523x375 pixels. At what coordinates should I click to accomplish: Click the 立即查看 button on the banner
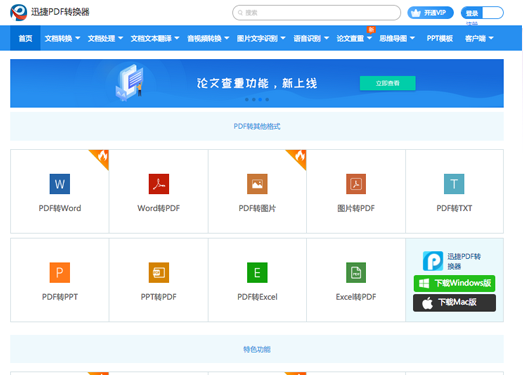388,83
